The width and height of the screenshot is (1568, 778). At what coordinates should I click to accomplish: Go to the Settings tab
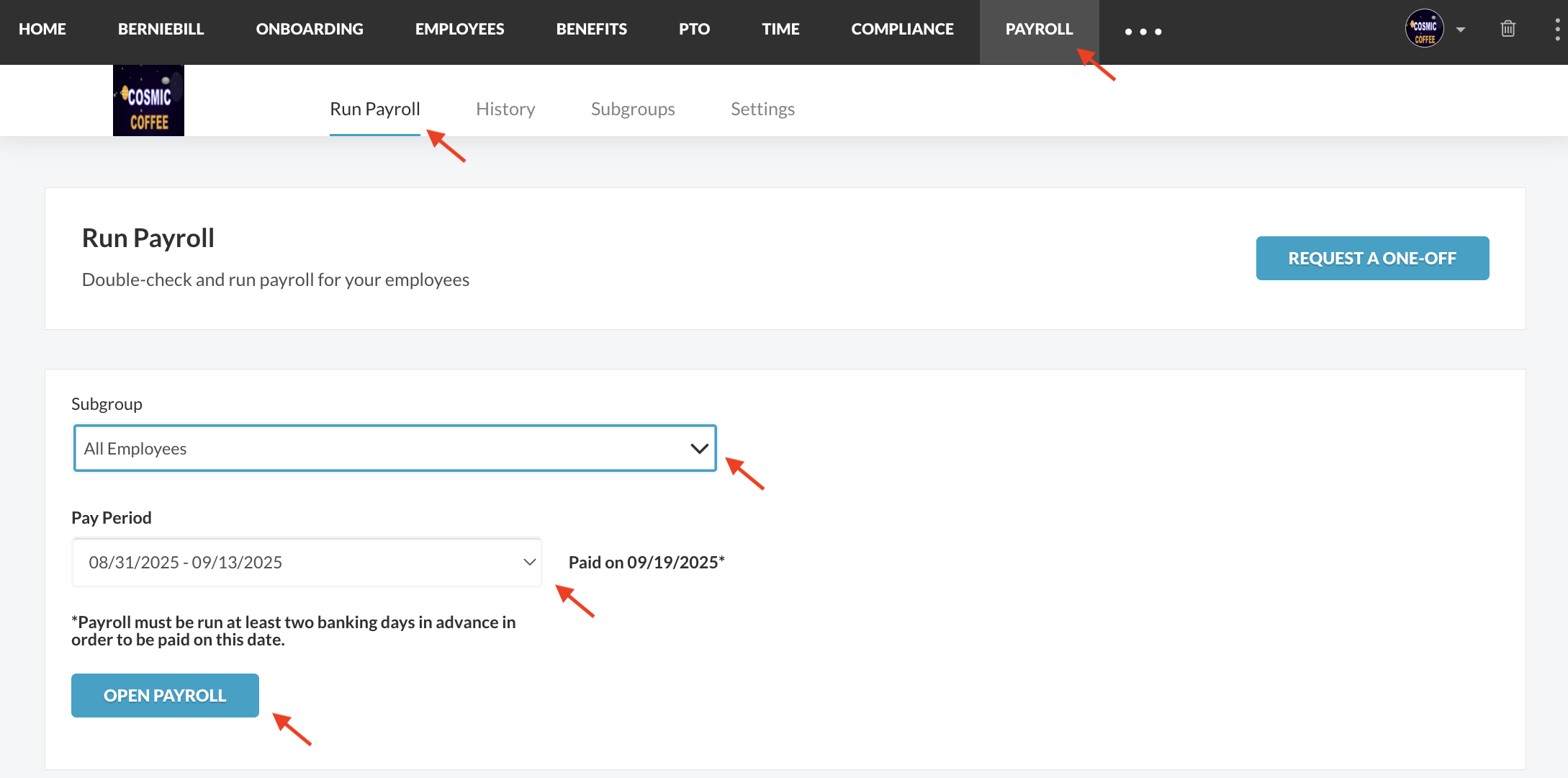pyautogui.click(x=762, y=109)
